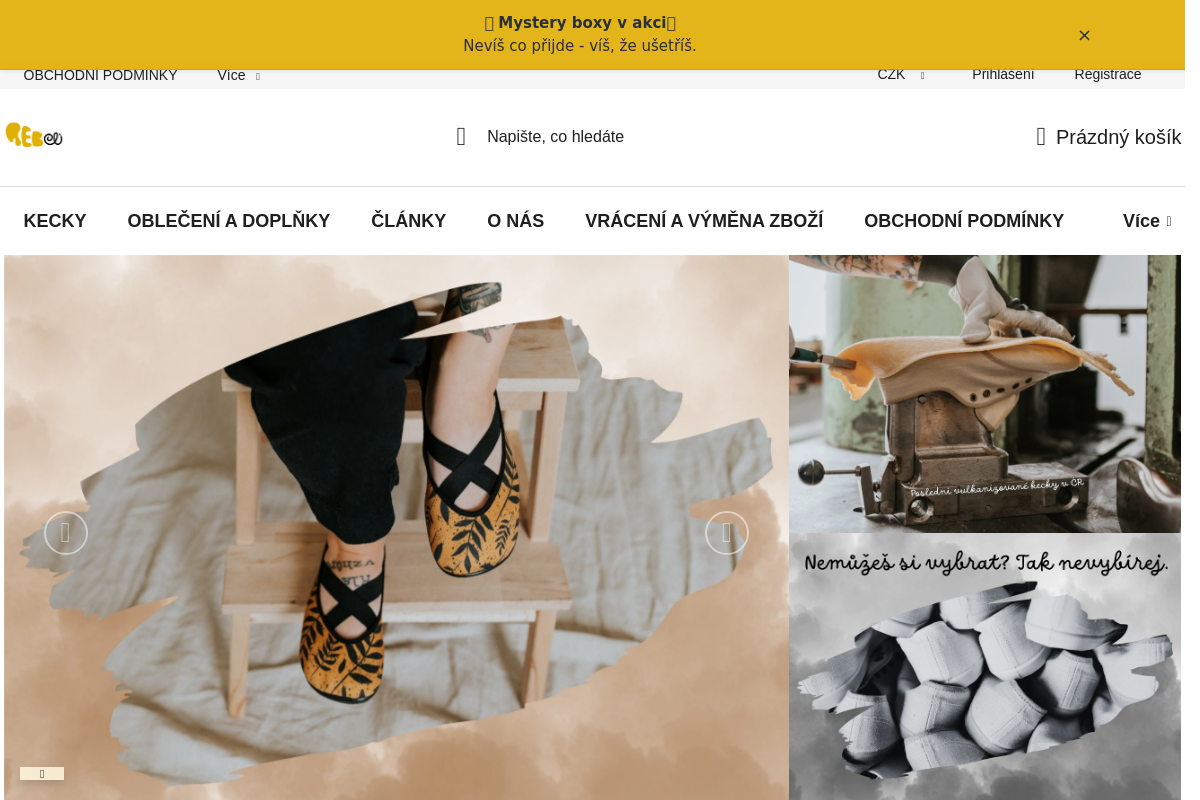Open OBLEČENÍ A DOPLŇKY menu

click(x=229, y=221)
